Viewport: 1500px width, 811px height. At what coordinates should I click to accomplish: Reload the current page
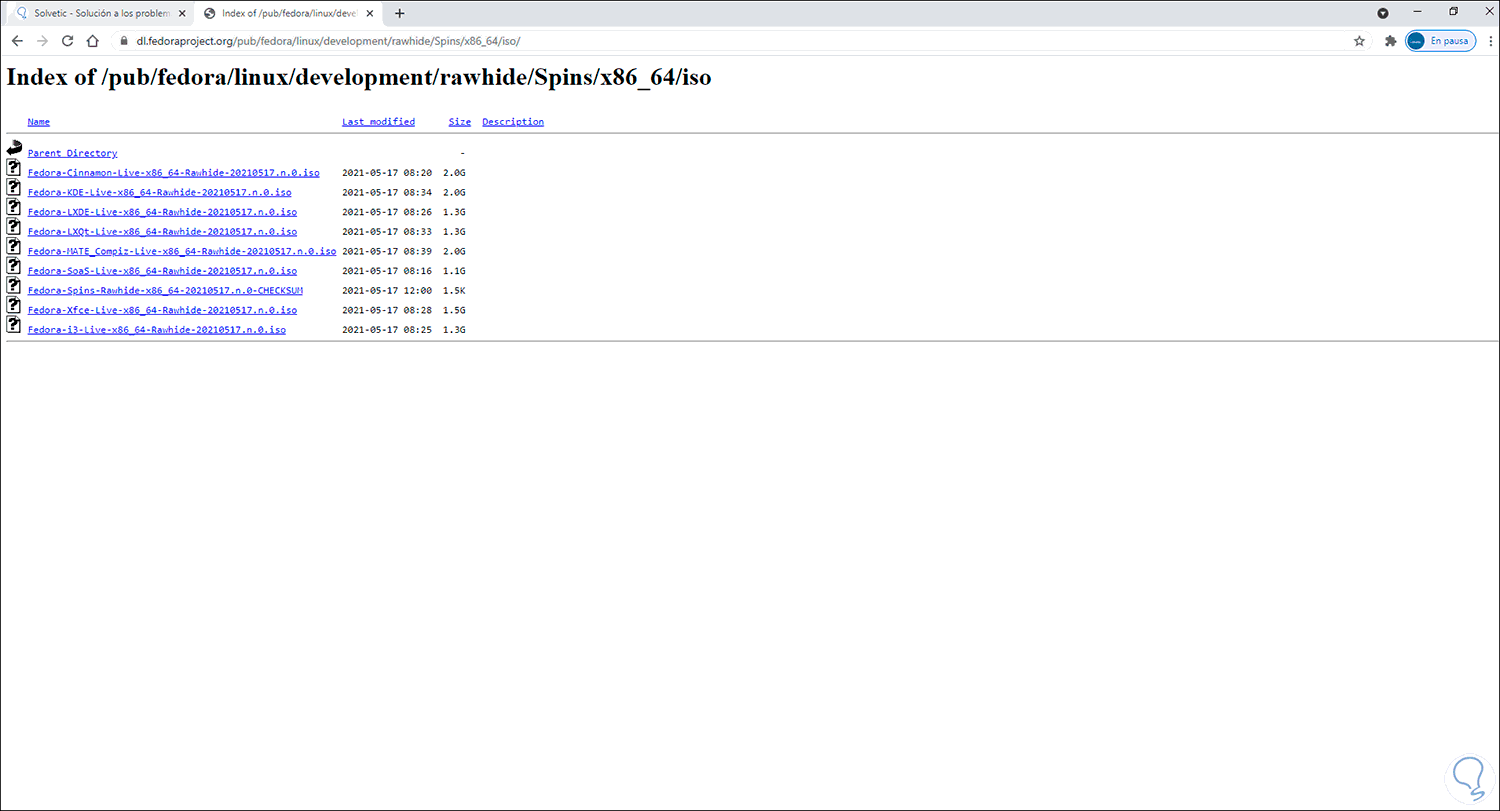click(67, 41)
